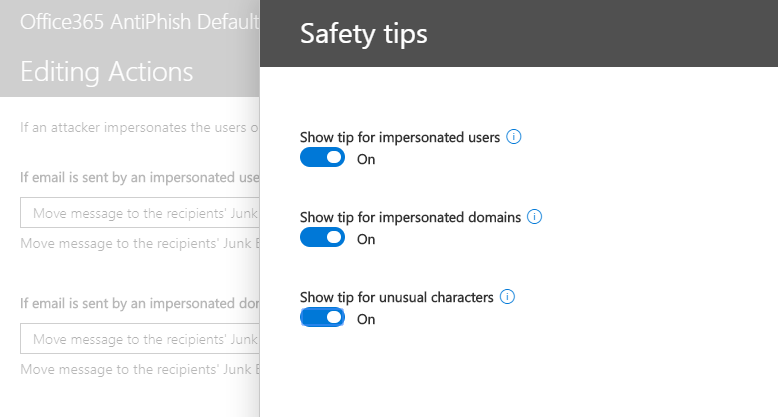Click "If email is sent by an impersonated user" label
Viewport: 778px width, 417px height.
coord(140,178)
